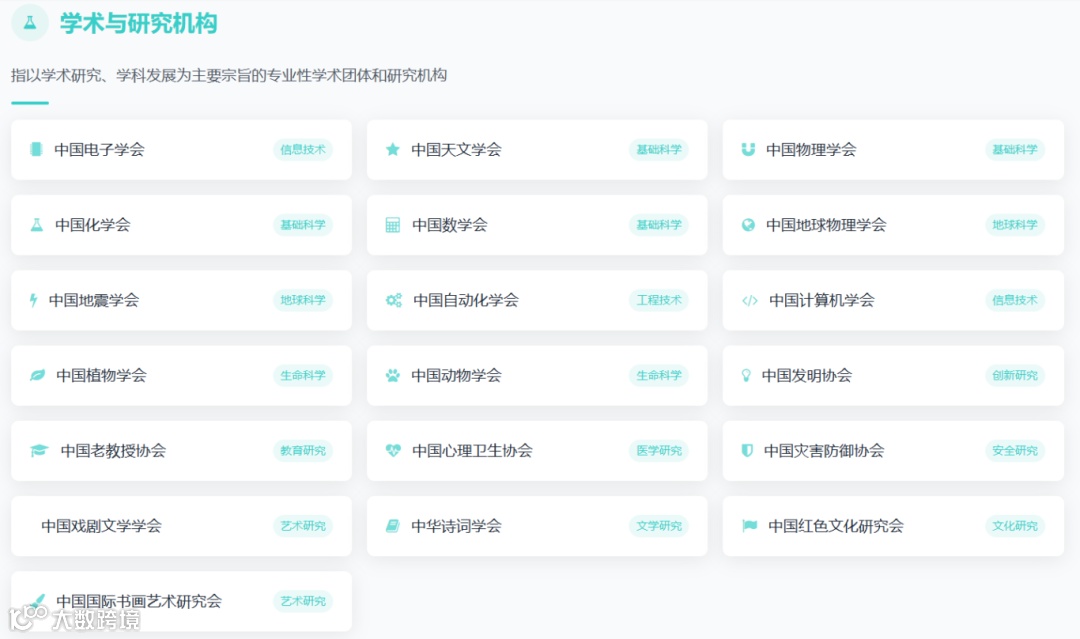Click the book icon next to 中华诗词学会
Screen dimensions: 1080x639
[x=393, y=525]
